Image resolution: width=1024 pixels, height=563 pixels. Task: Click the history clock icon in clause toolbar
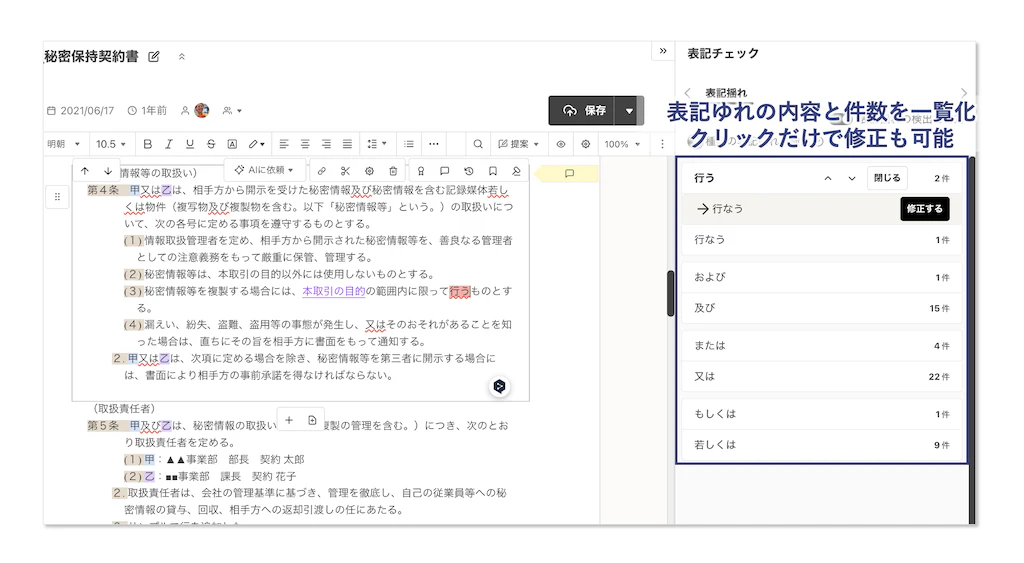coord(468,171)
